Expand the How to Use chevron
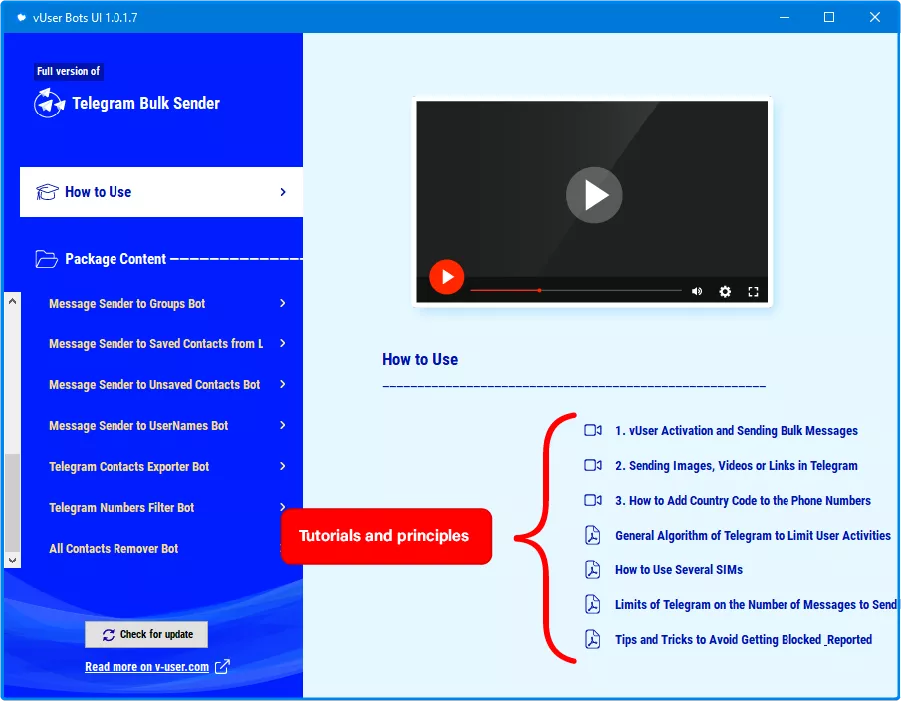Screen dimensions: 901x701 point(283,192)
